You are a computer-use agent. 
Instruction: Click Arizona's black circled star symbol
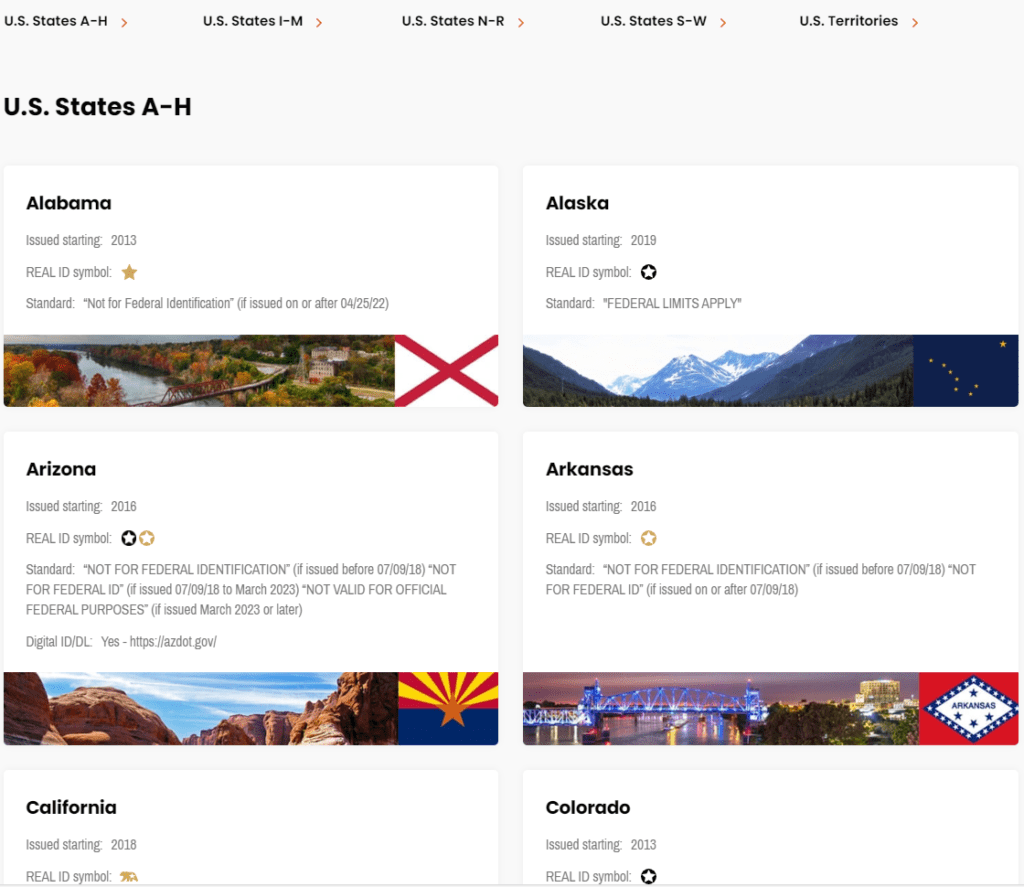129,538
